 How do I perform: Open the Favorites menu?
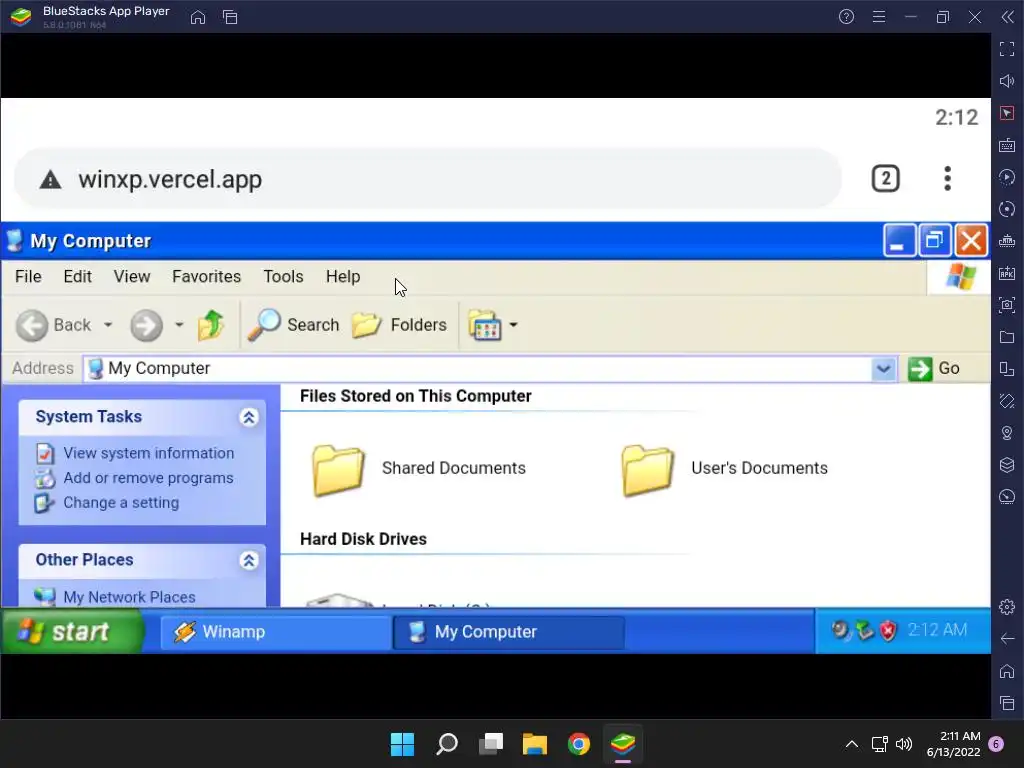(x=206, y=276)
